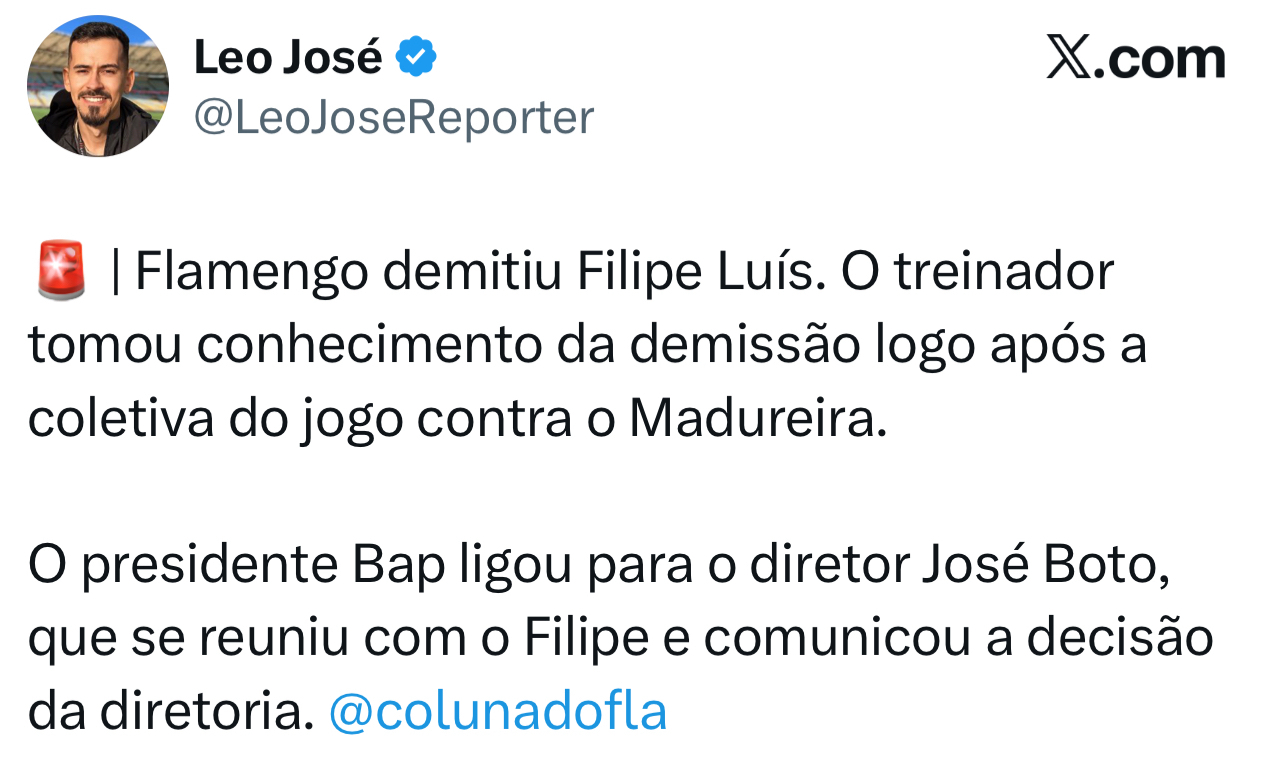Click the word "Flamengo" in the tweet

pos(254,273)
